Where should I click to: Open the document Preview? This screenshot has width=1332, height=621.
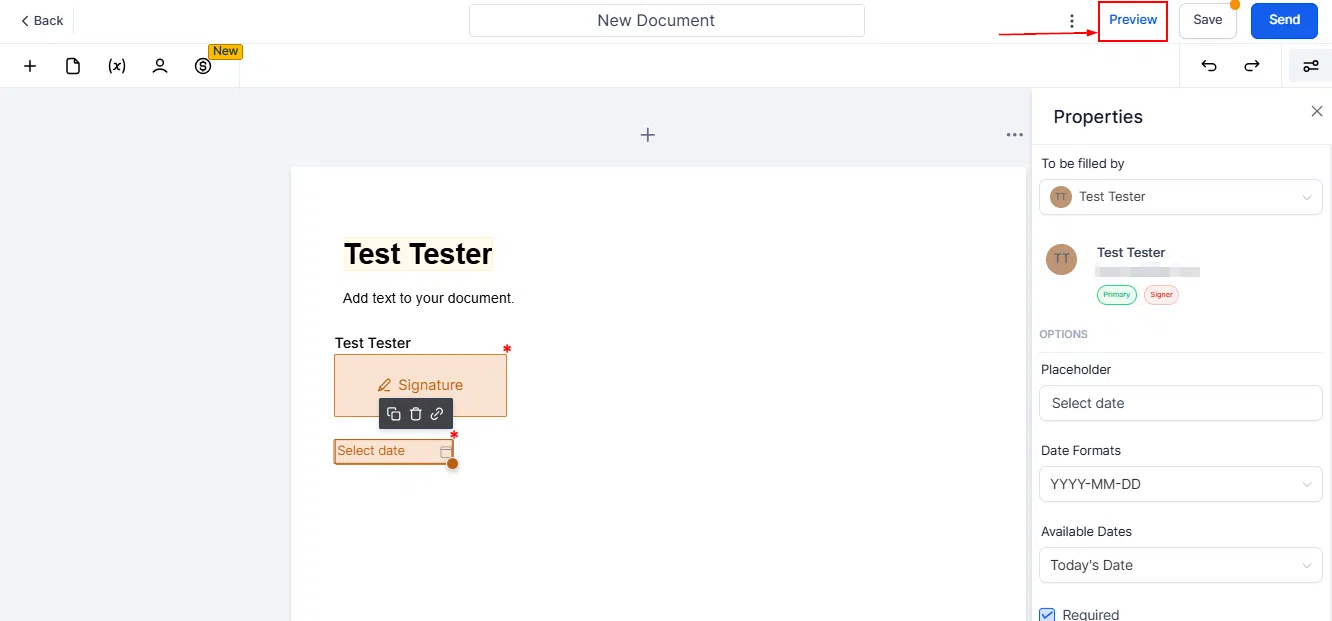click(x=1133, y=20)
